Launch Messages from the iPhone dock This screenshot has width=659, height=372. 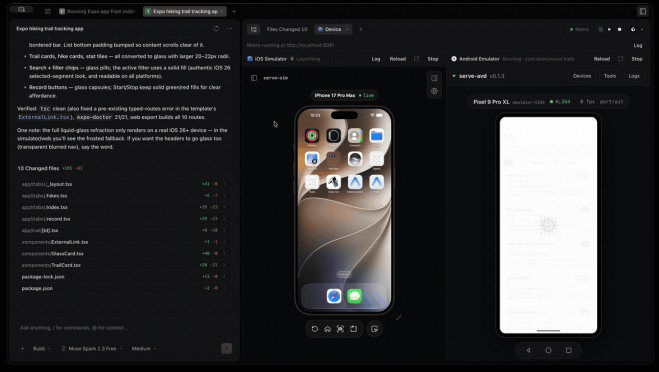[x=355, y=296]
